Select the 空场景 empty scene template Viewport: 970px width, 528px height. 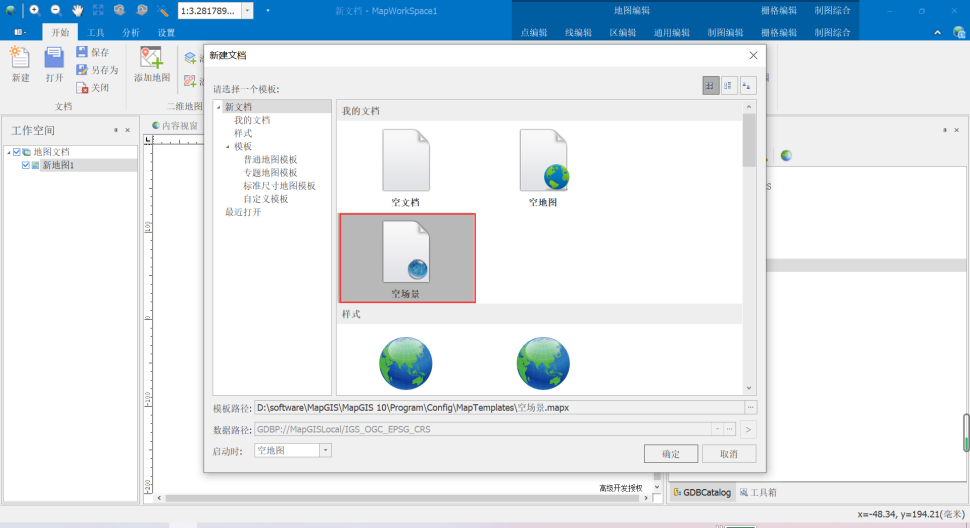(x=407, y=258)
